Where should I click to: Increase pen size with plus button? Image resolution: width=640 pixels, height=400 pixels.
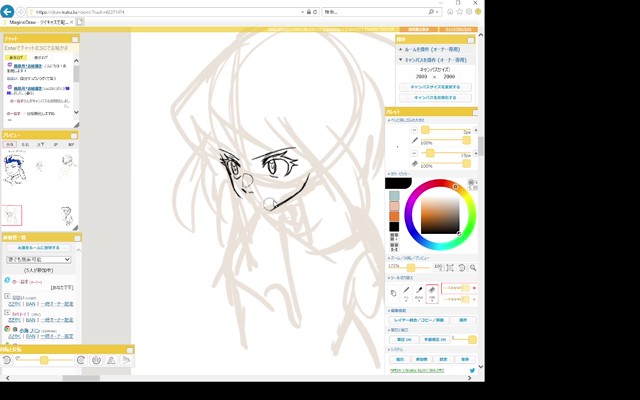(476, 130)
